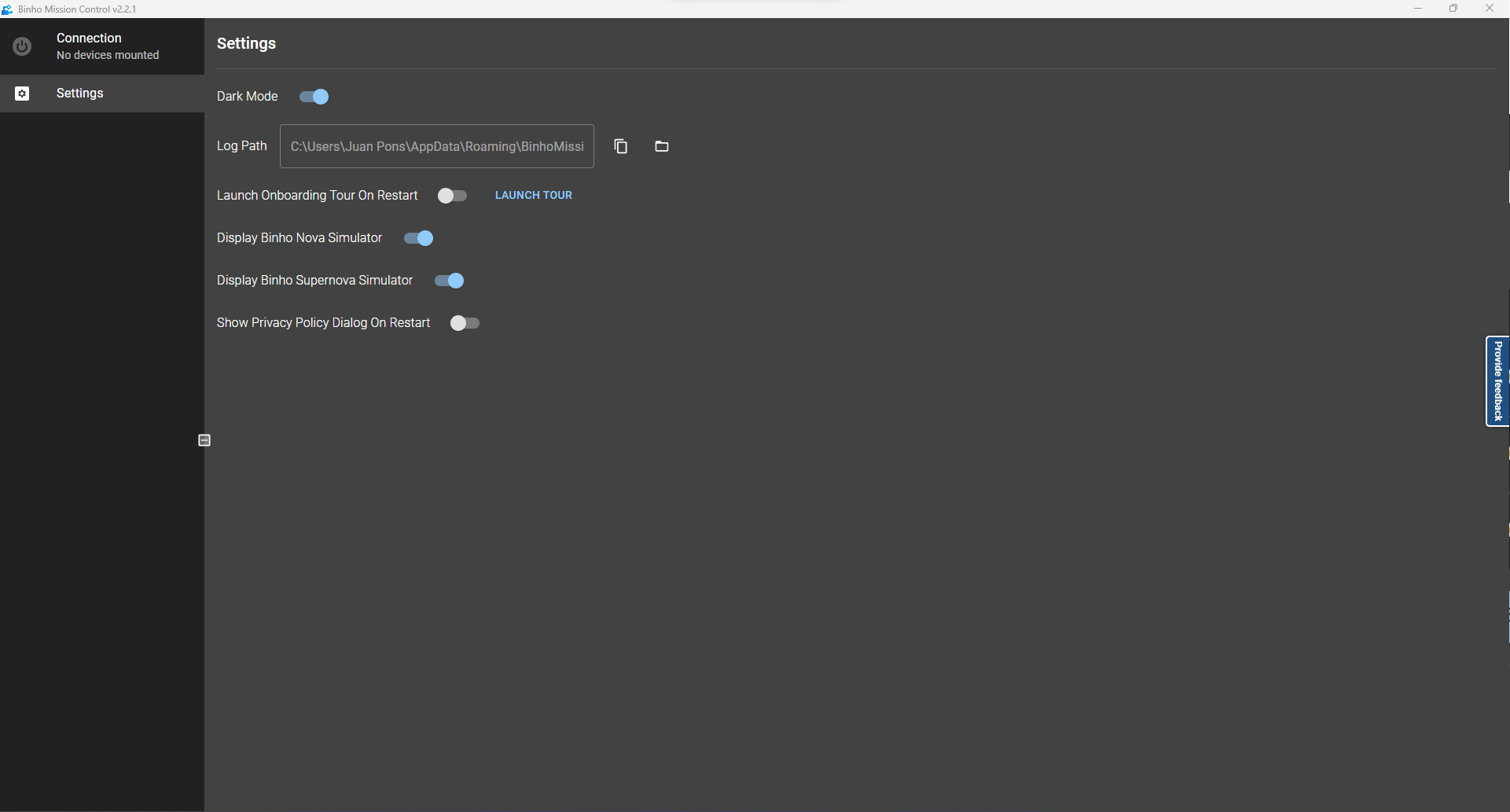1510x812 pixels.
Task: Copy the log path to clipboard
Action: click(x=621, y=146)
